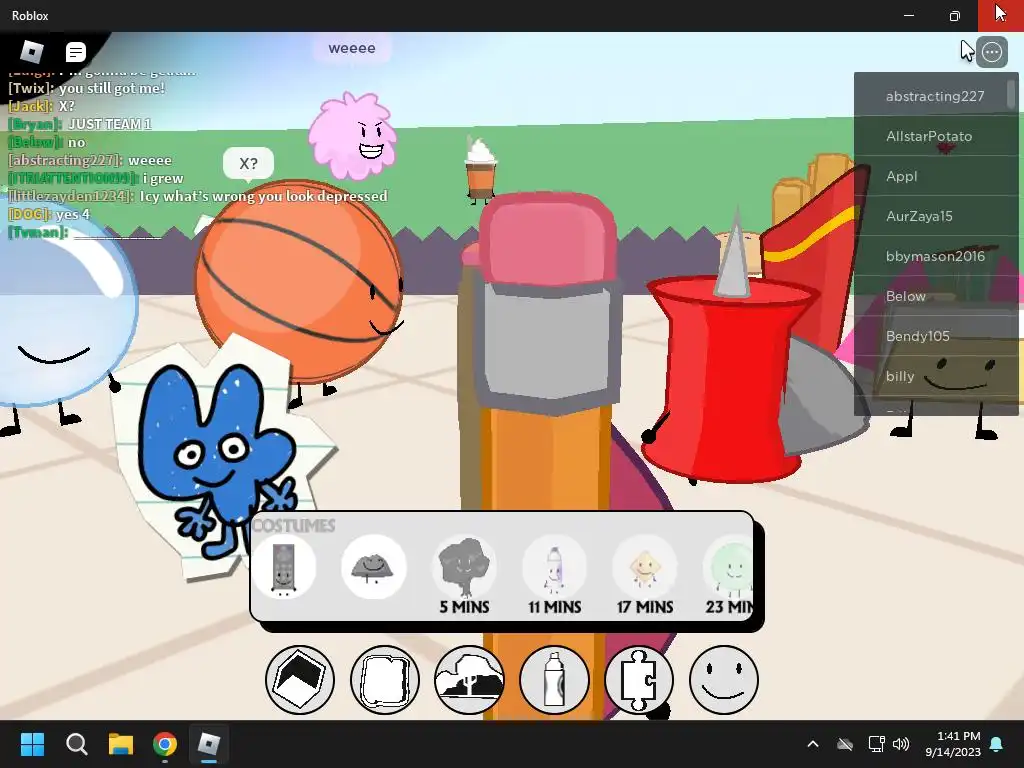The height and width of the screenshot is (768, 1024).
Task: Open the Roblox menu logo button
Action: (31, 52)
